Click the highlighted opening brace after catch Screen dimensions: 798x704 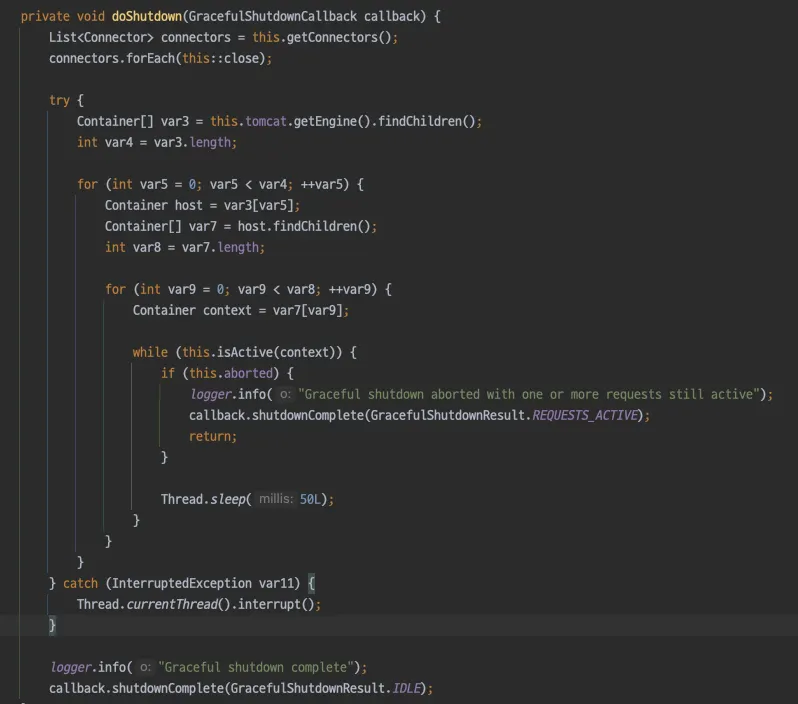tap(311, 583)
